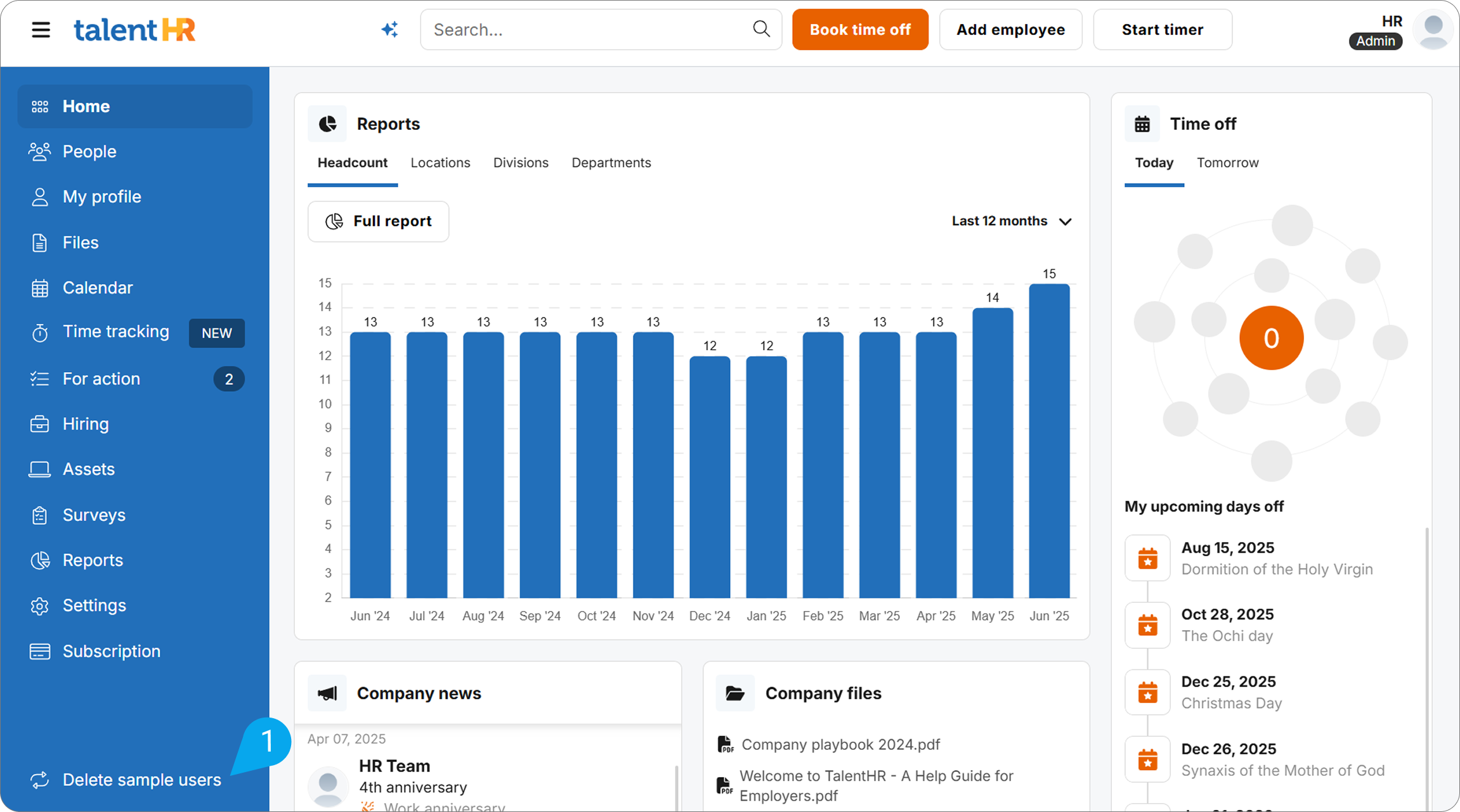Click the 'Dormition of the Holy Virgin' text
1460x812 pixels.
tap(1277, 569)
